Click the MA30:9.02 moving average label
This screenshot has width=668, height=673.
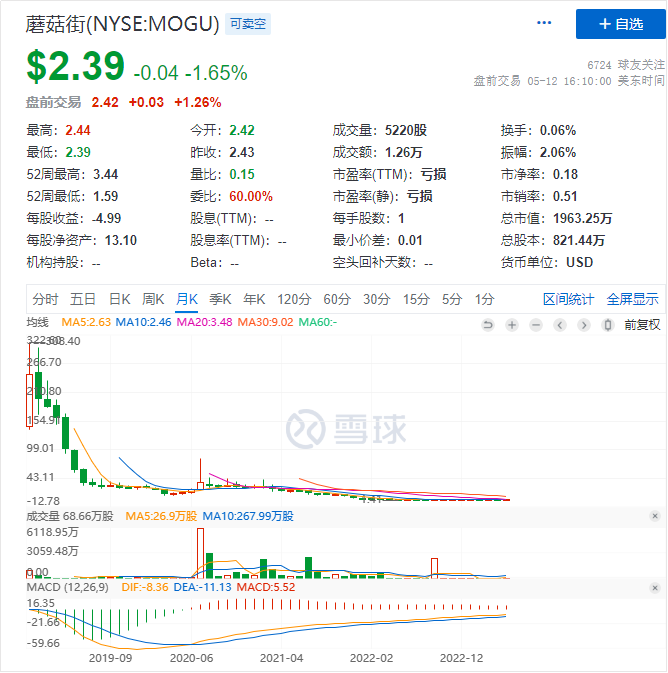265,322
